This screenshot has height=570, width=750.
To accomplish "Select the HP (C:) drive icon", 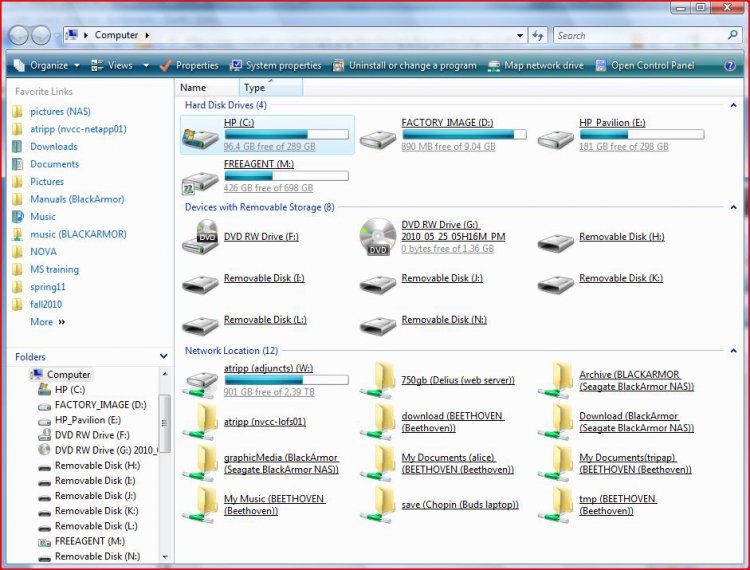I will [x=200, y=137].
